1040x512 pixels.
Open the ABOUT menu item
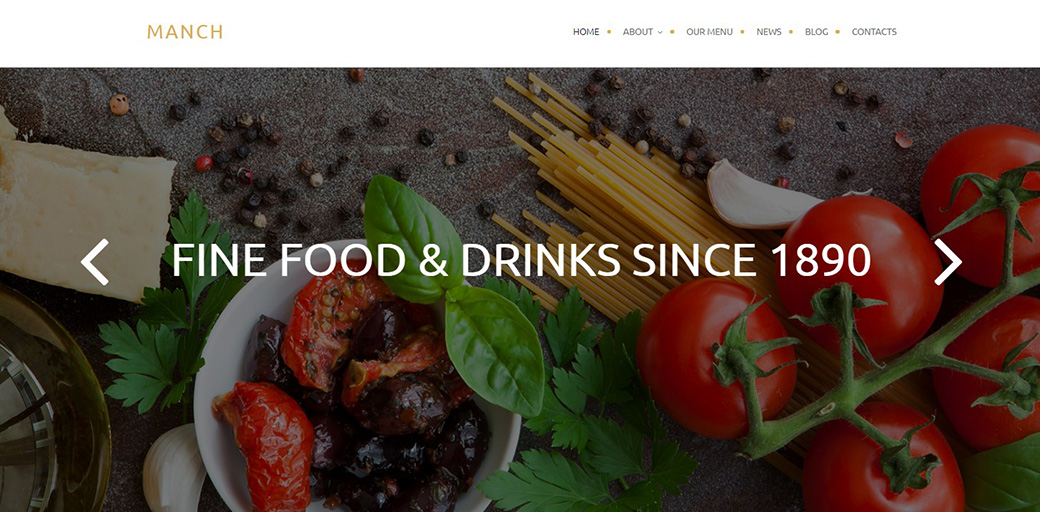pyautogui.click(x=637, y=32)
